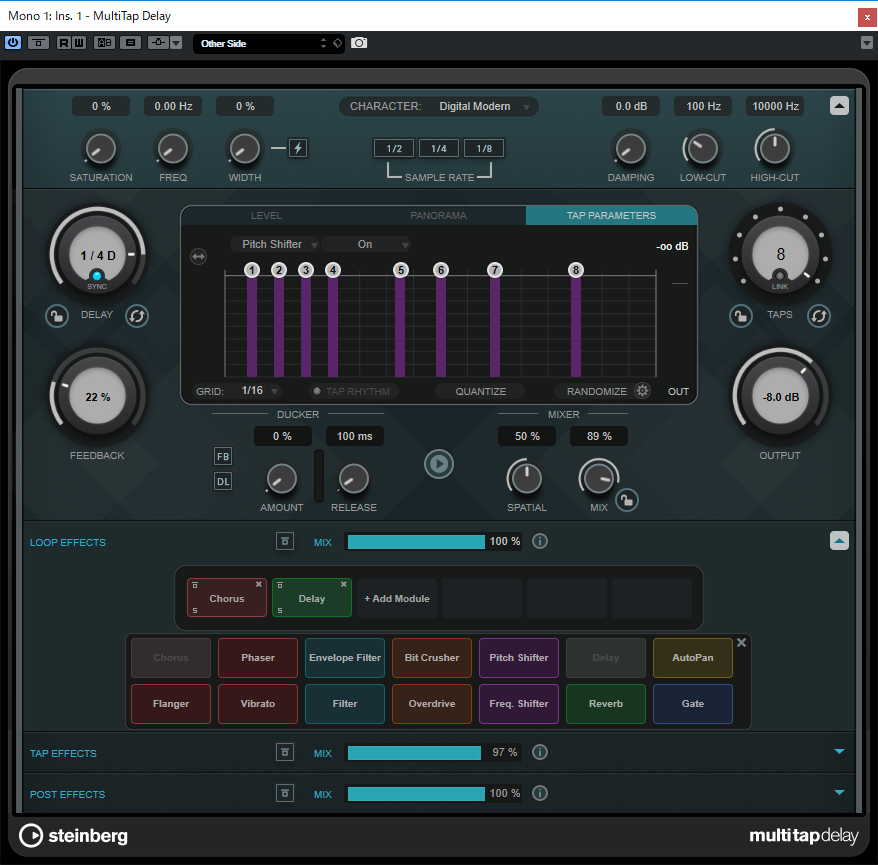Click the delay lock icon
Image resolution: width=878 pixels, height=865 pixels.
[57, 316]
